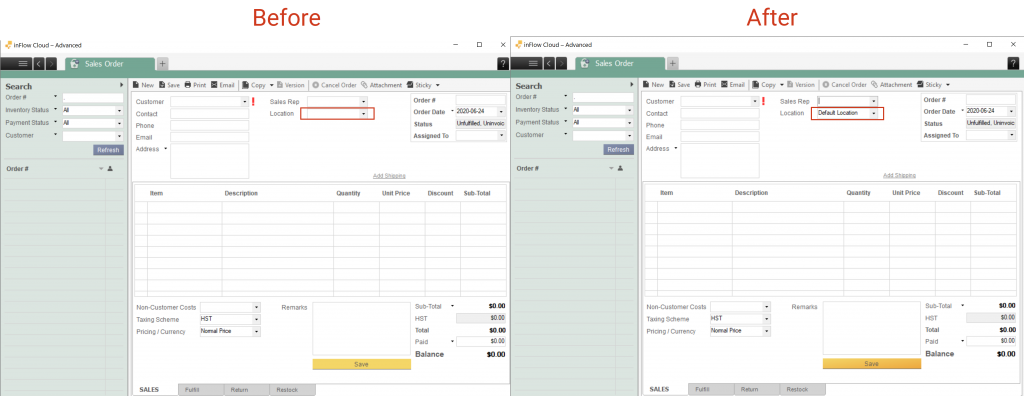
Task: Click Remarks text box in Before window
Action: click(x=362, y=329)
